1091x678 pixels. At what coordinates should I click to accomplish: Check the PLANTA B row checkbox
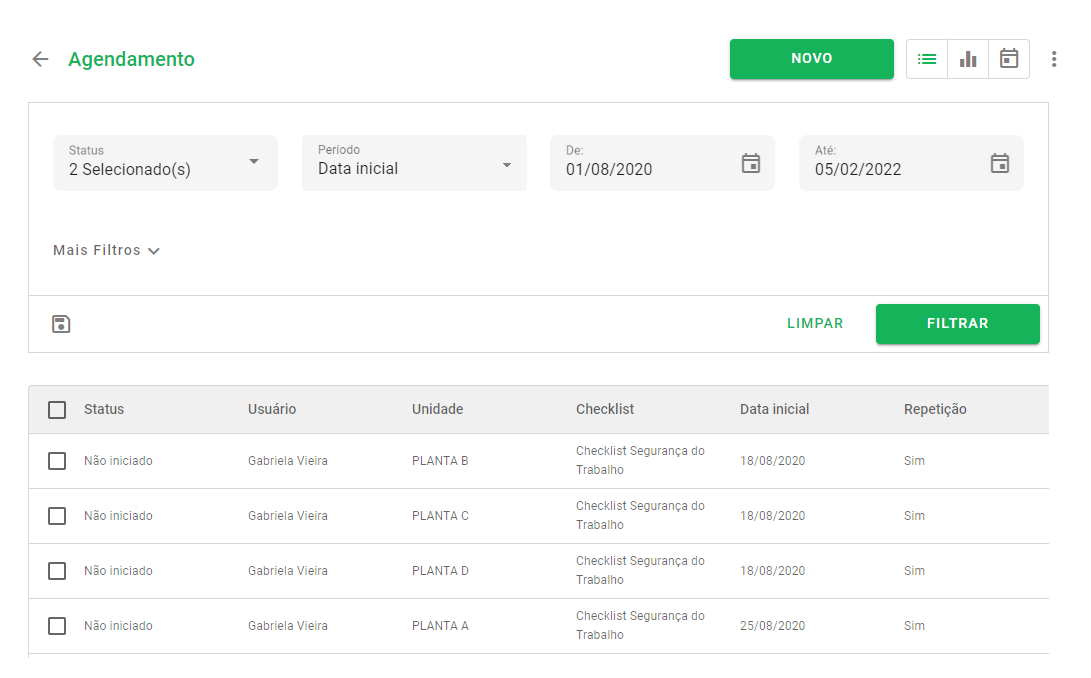[x=57, y=461]
